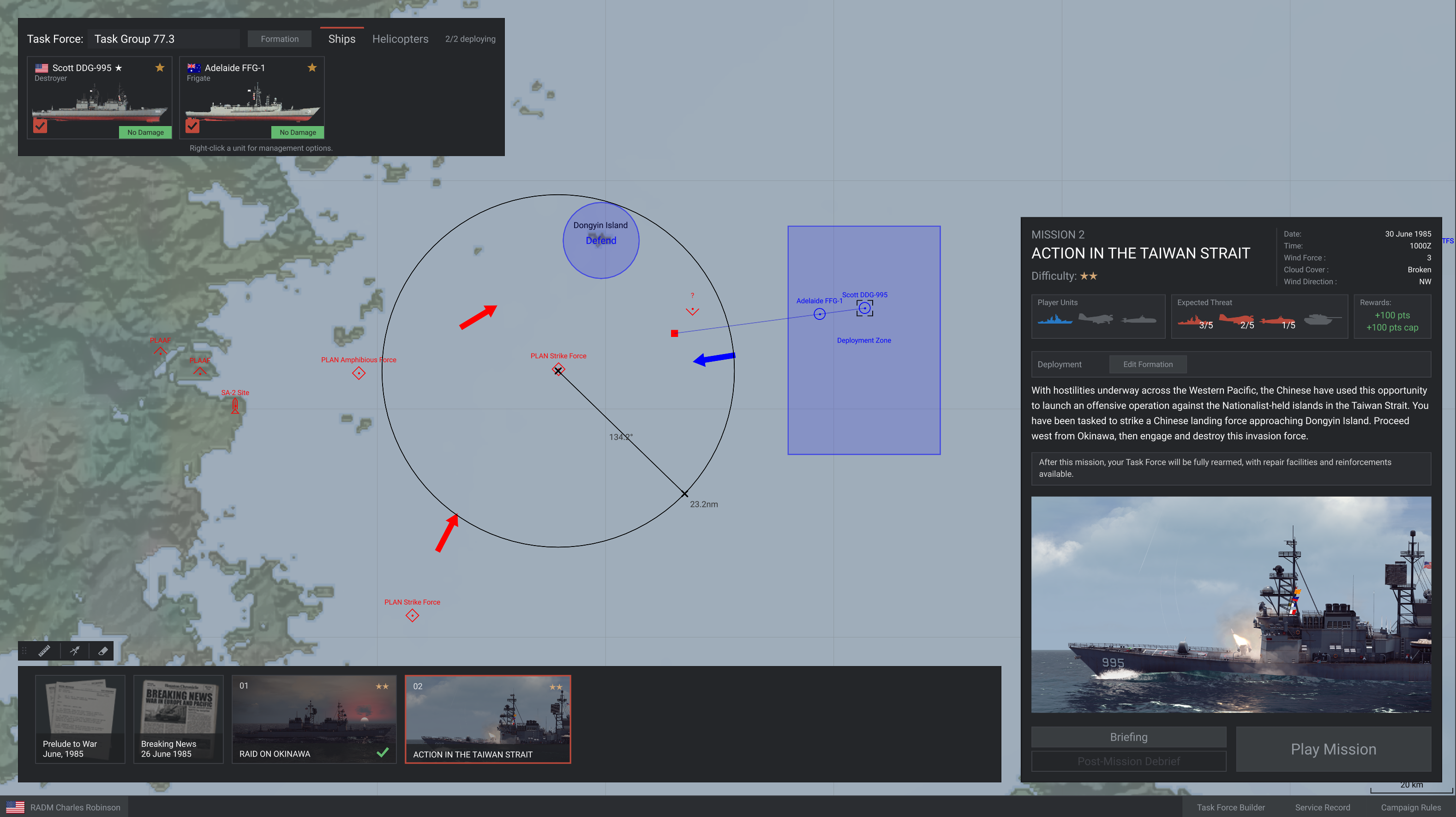Screen dimensions: 1456x817
Task: Click the Formation button in Task Force panel
Action: click(279, 38)
